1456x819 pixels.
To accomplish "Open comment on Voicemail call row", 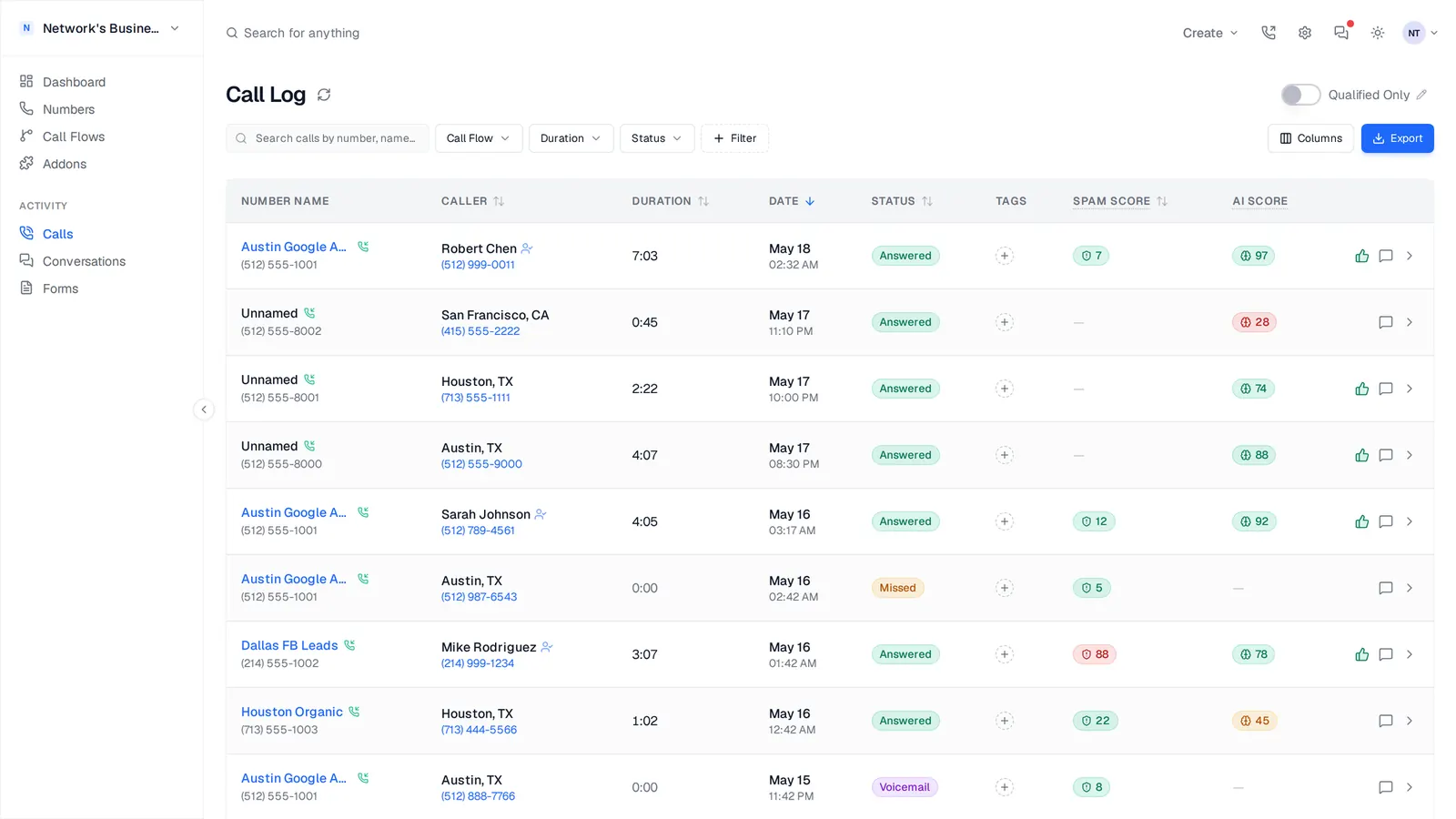I will [x=1386, y=787].
